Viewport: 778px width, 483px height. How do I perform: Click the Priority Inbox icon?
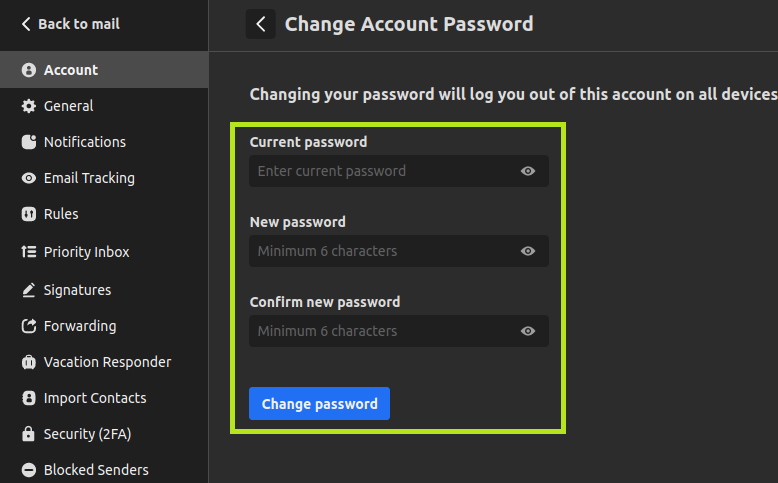(28, 252)
